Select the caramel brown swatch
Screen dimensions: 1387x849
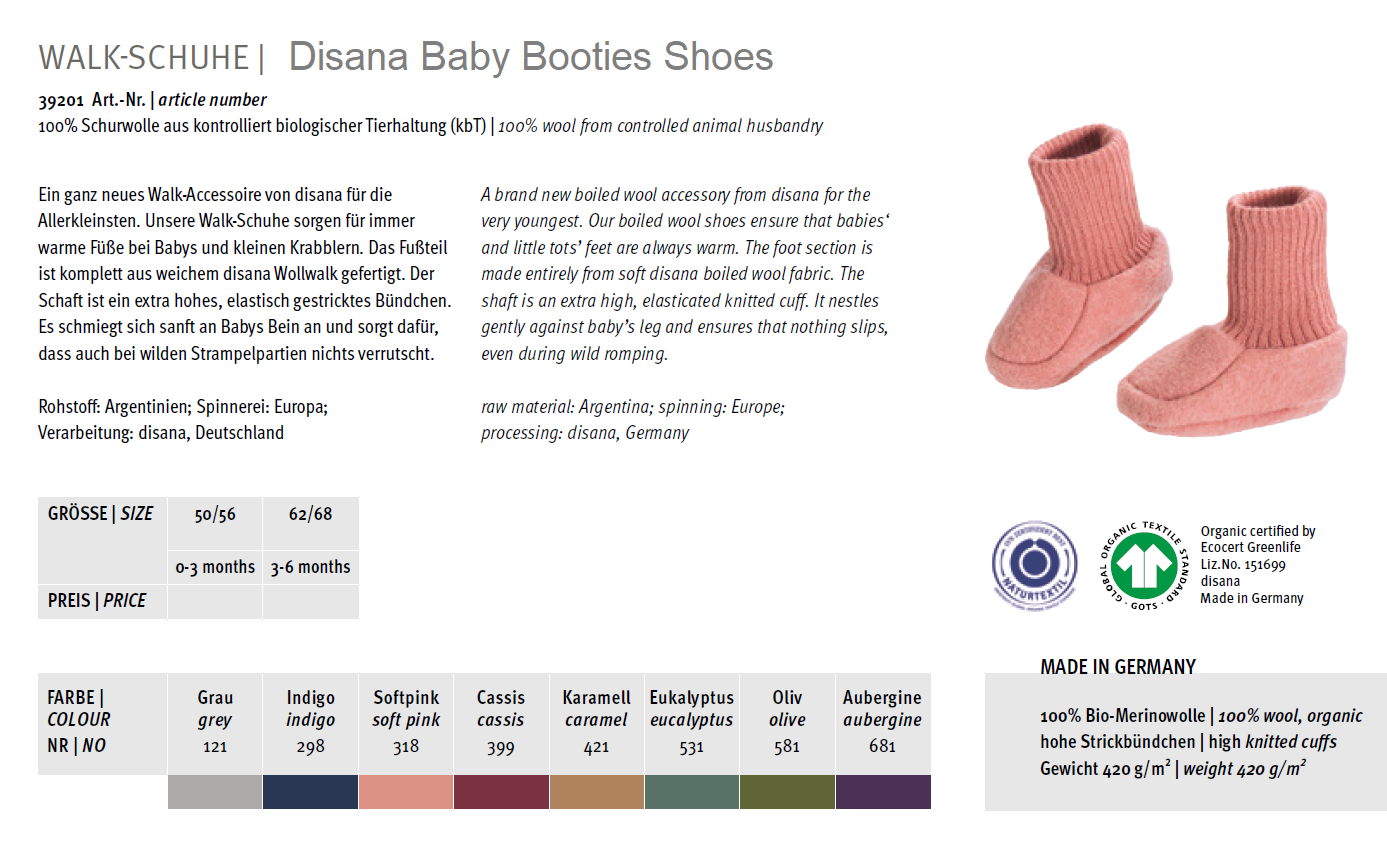pos(597,792)
